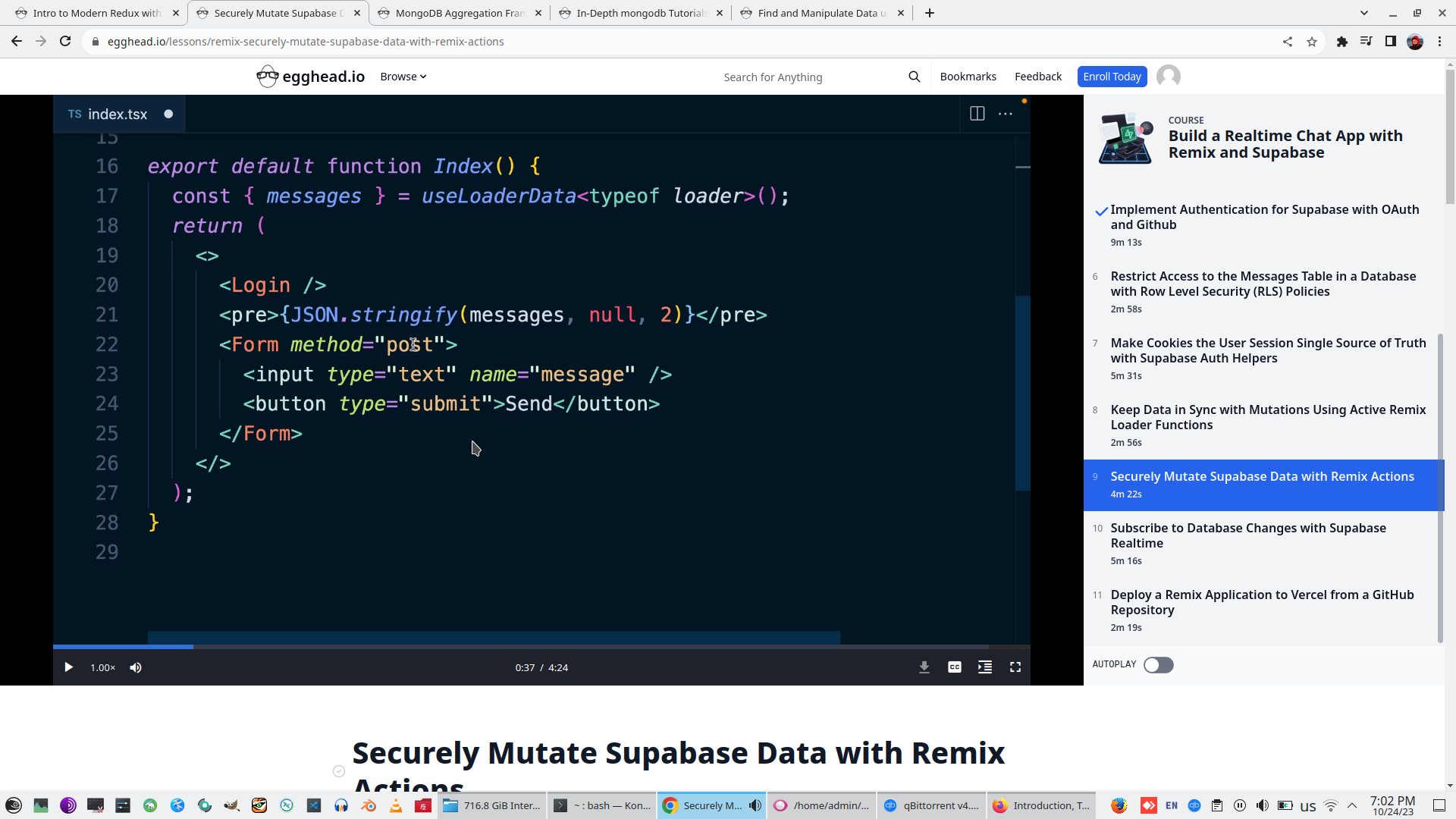Click the egghead.io logo
Viewport: 1456px width, 819px height.
pyautogui.click(x=311, y=77)
